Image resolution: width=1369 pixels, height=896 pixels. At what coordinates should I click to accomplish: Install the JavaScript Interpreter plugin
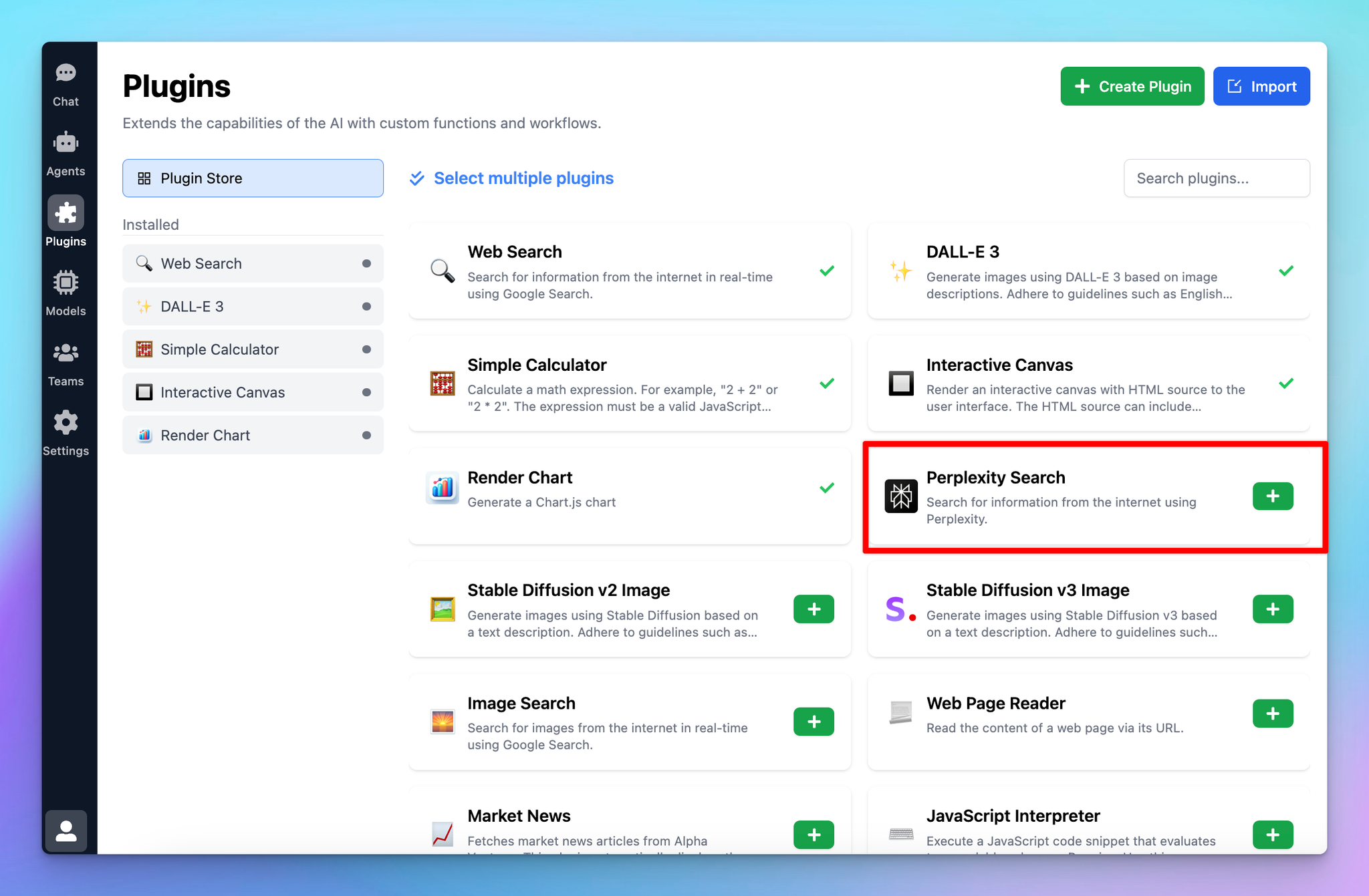point(1273,835)
